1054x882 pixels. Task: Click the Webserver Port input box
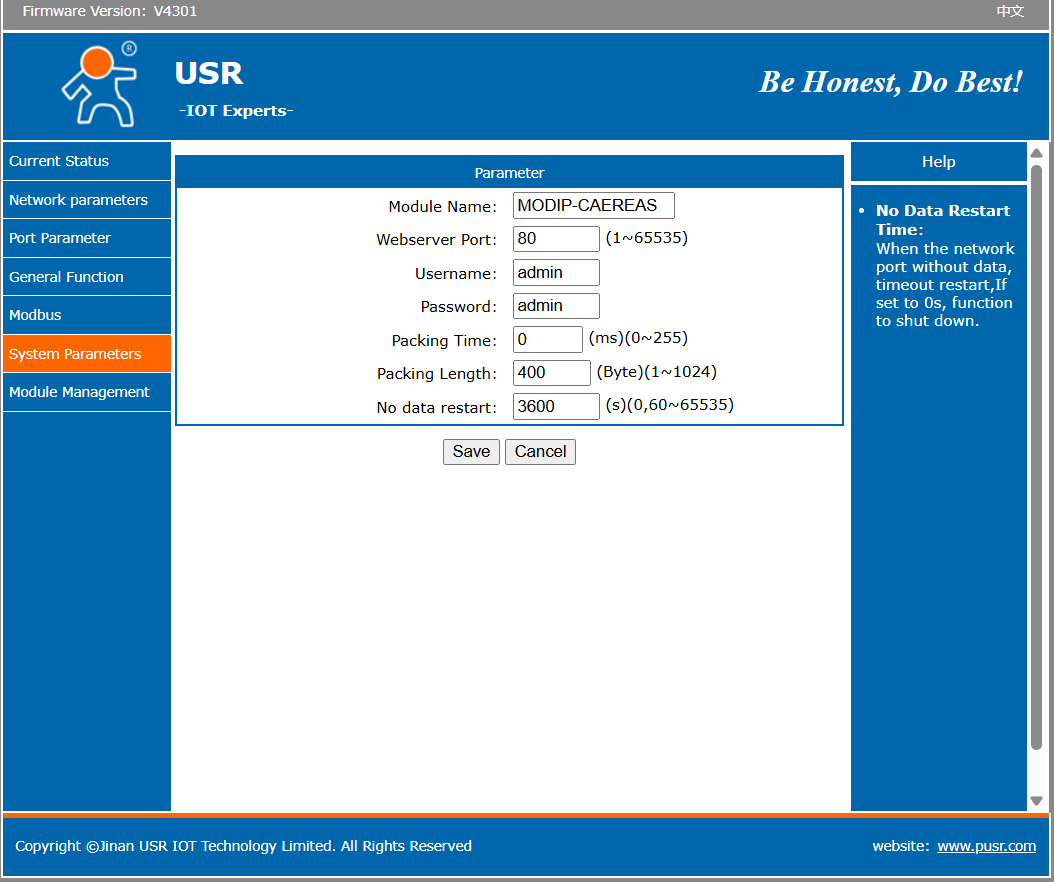(556, 238)
